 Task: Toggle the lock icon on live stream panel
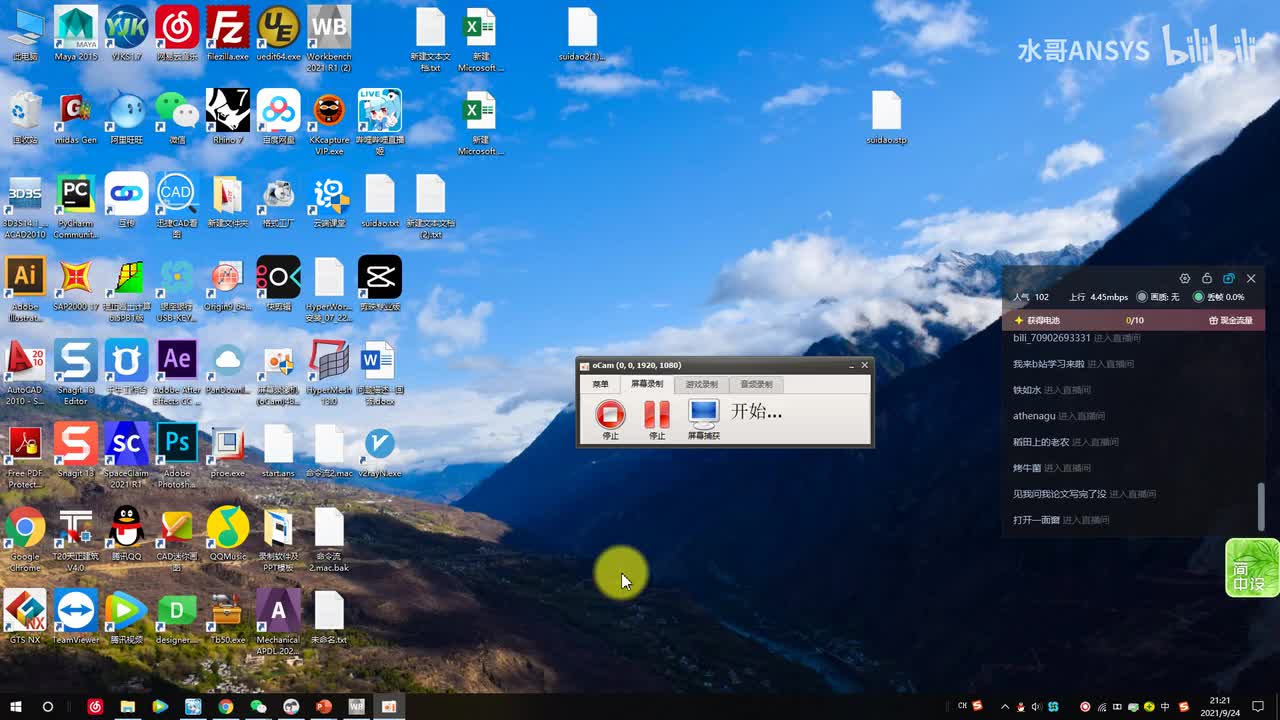pos(1207,279)
